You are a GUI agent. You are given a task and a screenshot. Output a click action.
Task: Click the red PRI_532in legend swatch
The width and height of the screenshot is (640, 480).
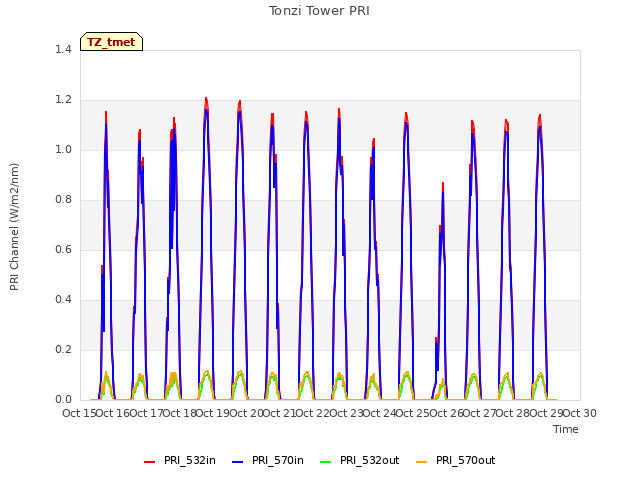(149, 462)
